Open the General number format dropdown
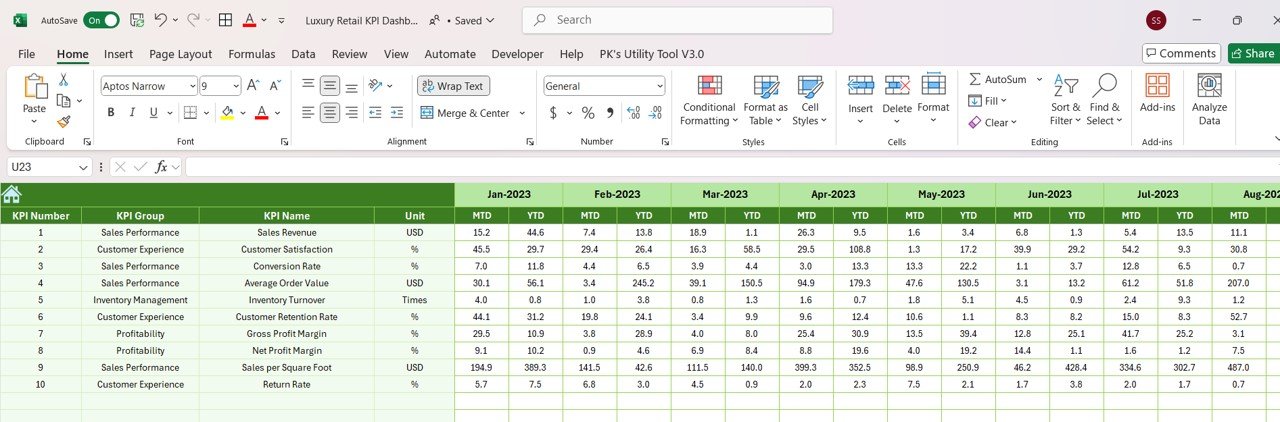The height and width of the screenshot is (422, 1280). (x=658, y=87)
